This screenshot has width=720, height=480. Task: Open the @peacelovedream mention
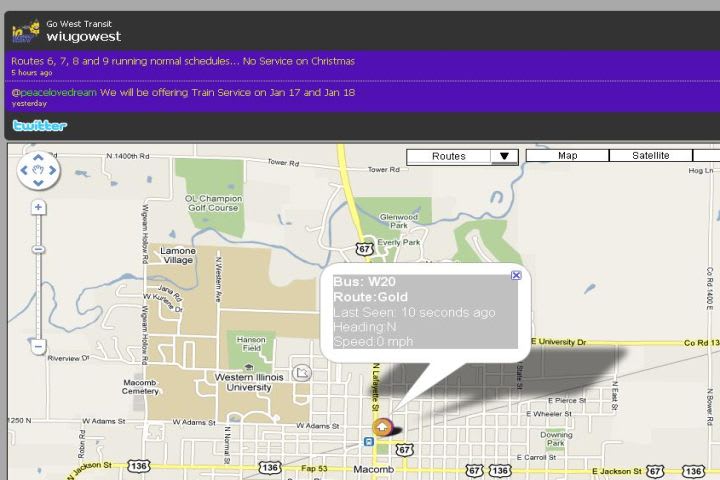coord(54,92)
